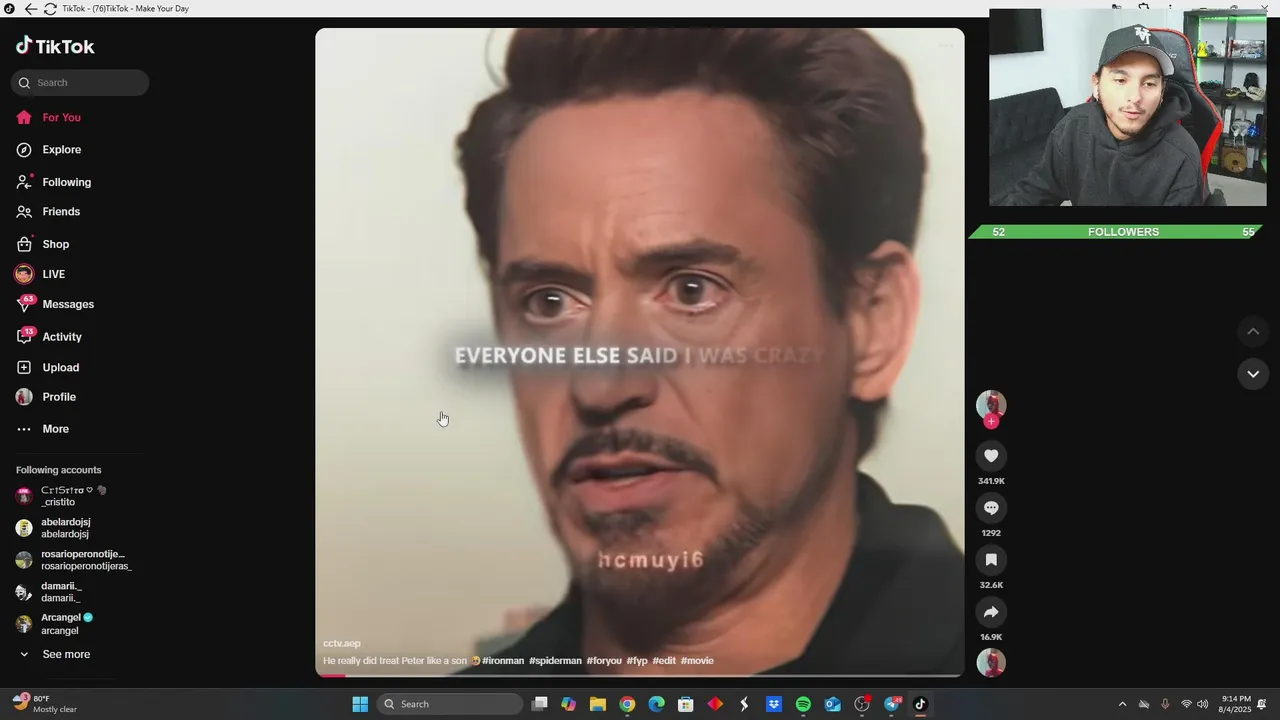This screenshot has height=720, width=1280.
Task: Open Microsoft Store from taskbar
Action: pos(686,704)
